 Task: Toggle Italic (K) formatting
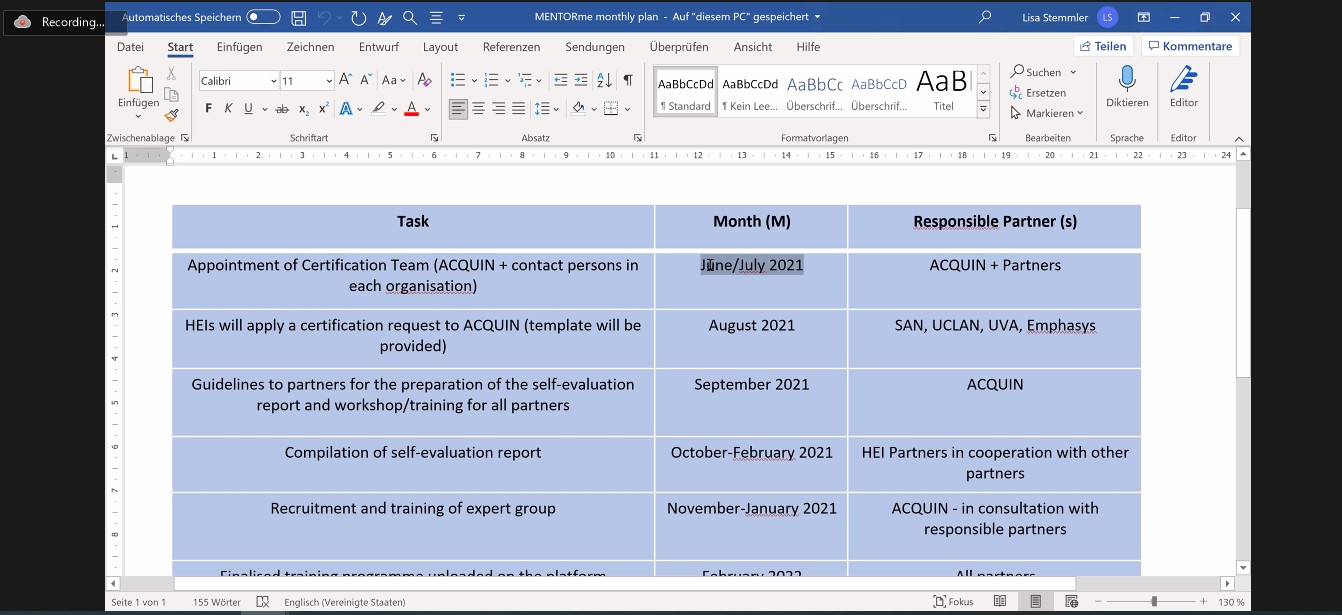tap(228, 109)
